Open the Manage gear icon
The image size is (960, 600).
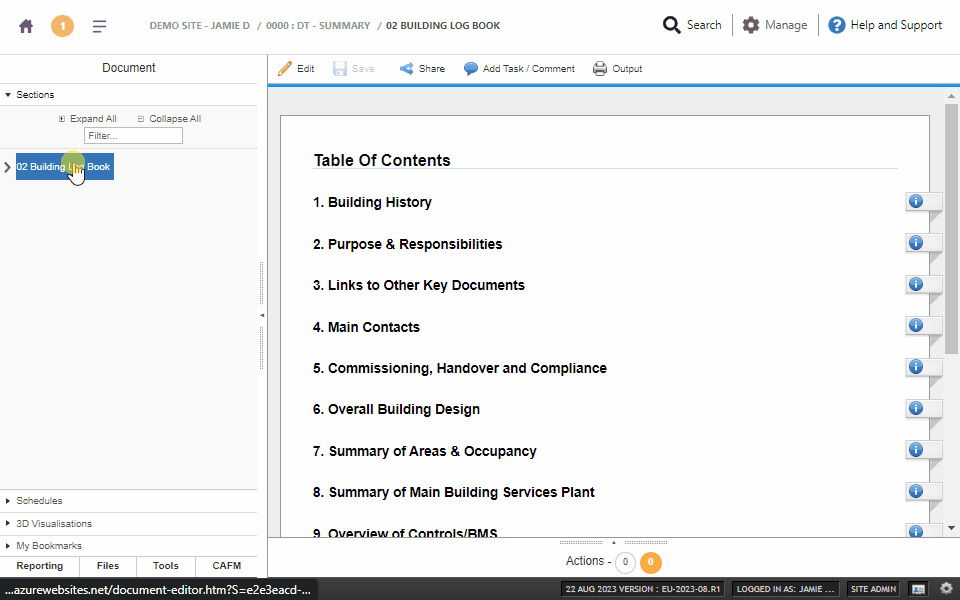[x=751, y=25]
